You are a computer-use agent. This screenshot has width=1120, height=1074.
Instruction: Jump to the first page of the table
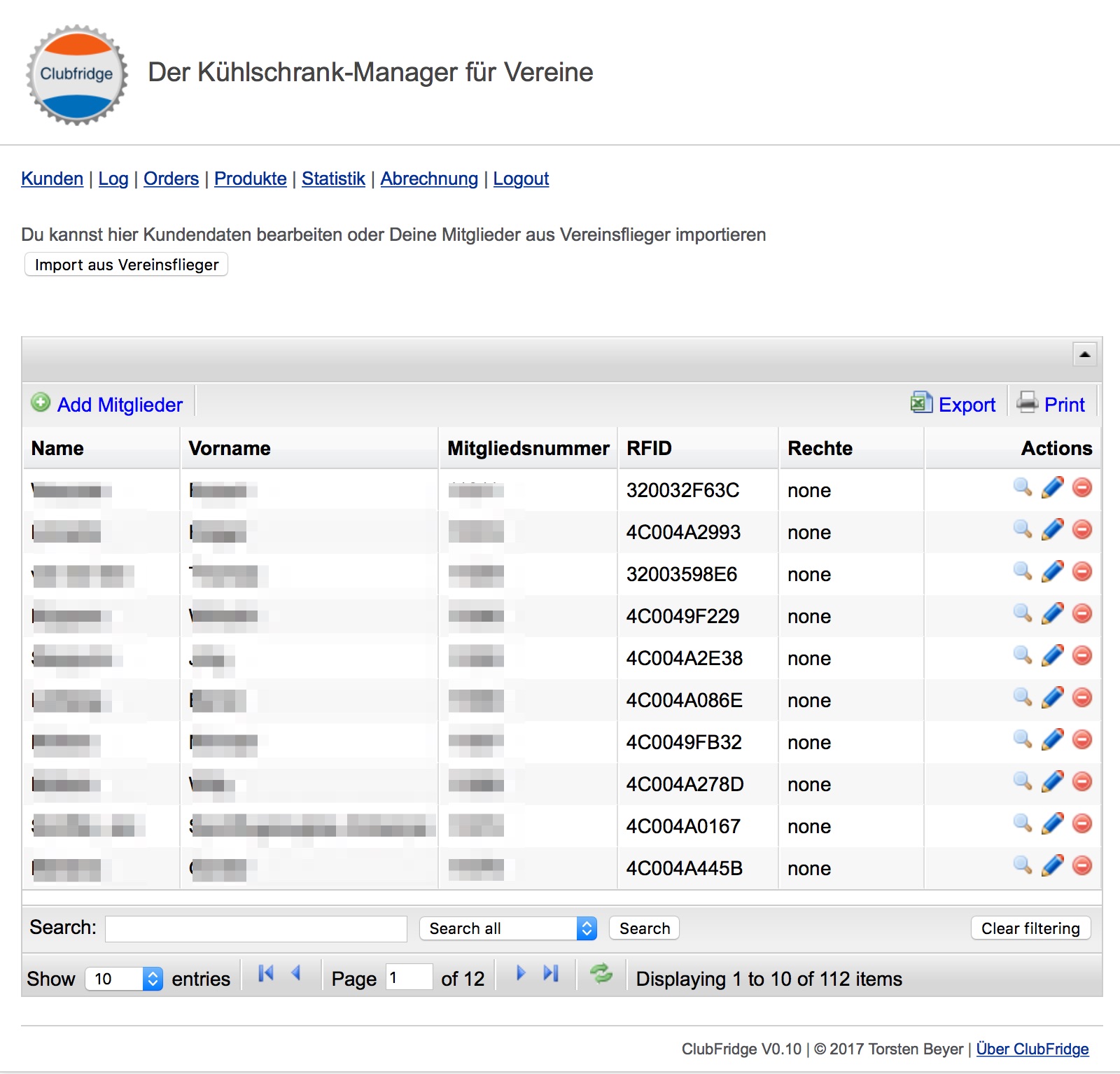point(266,973)
